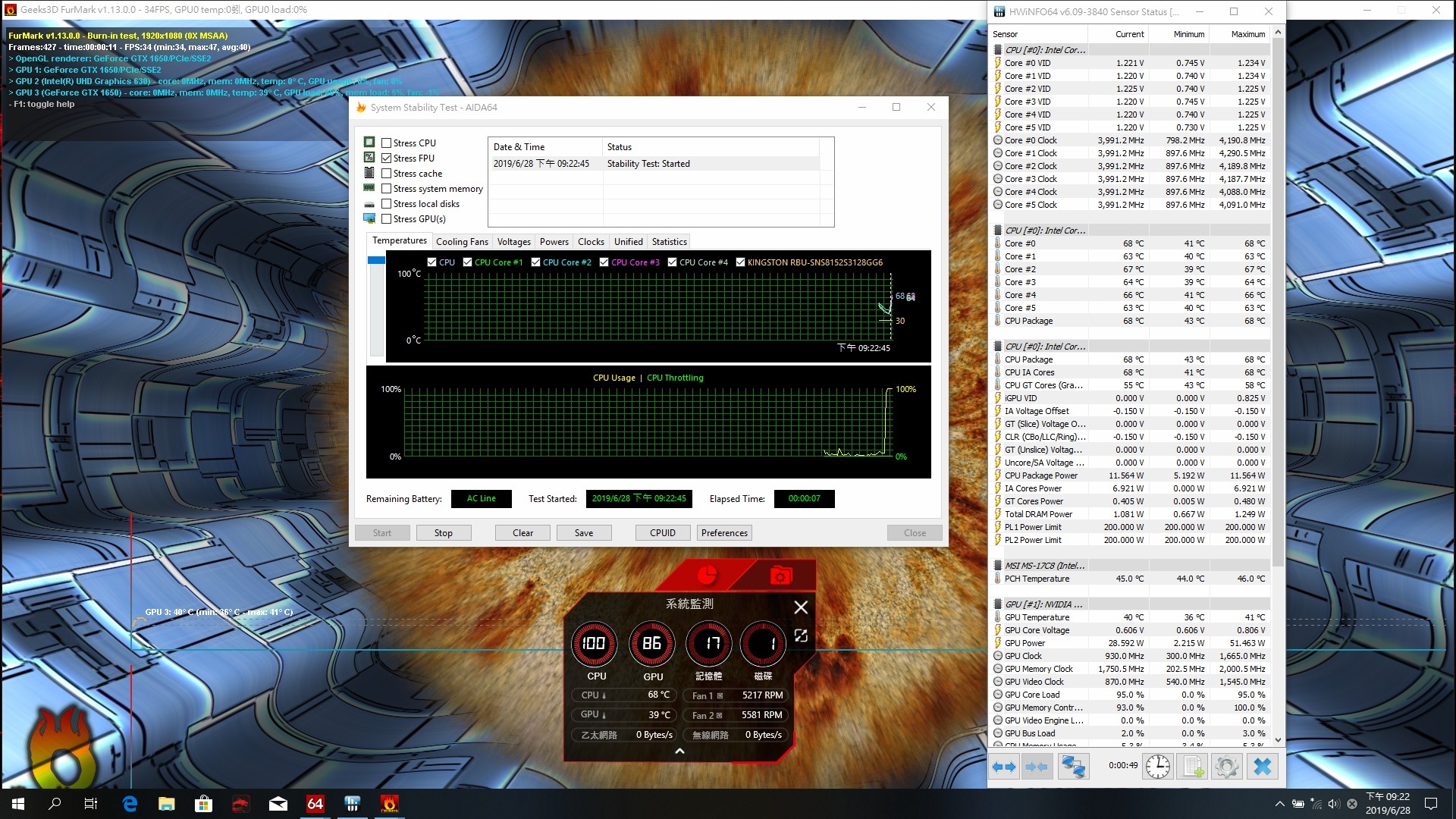The width and height of the screenshot is (1456, 819).
Task: Click HWiNFO blue X close-sensors icon
Action: click(1263, 767)
